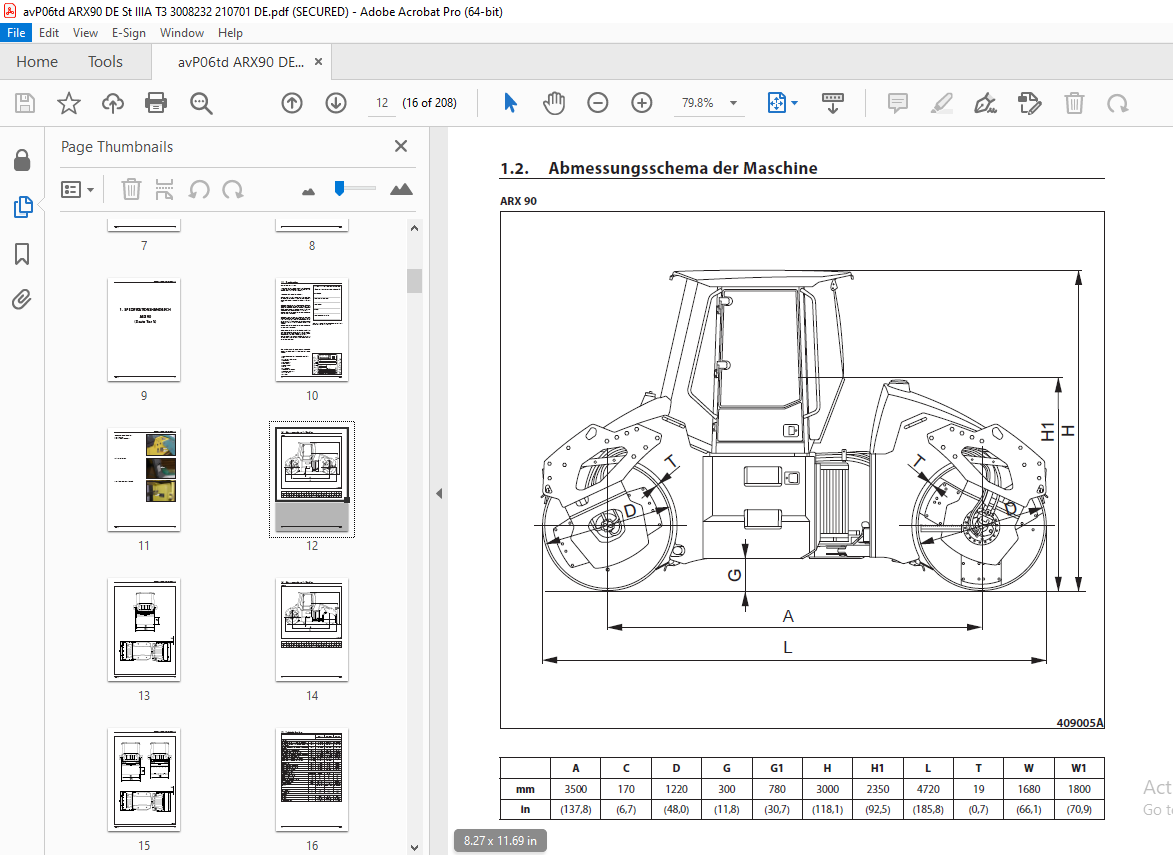Open the Window menu
Image resolution: width=1173 pixels, height=855 pixels.
tap(182, 33)
